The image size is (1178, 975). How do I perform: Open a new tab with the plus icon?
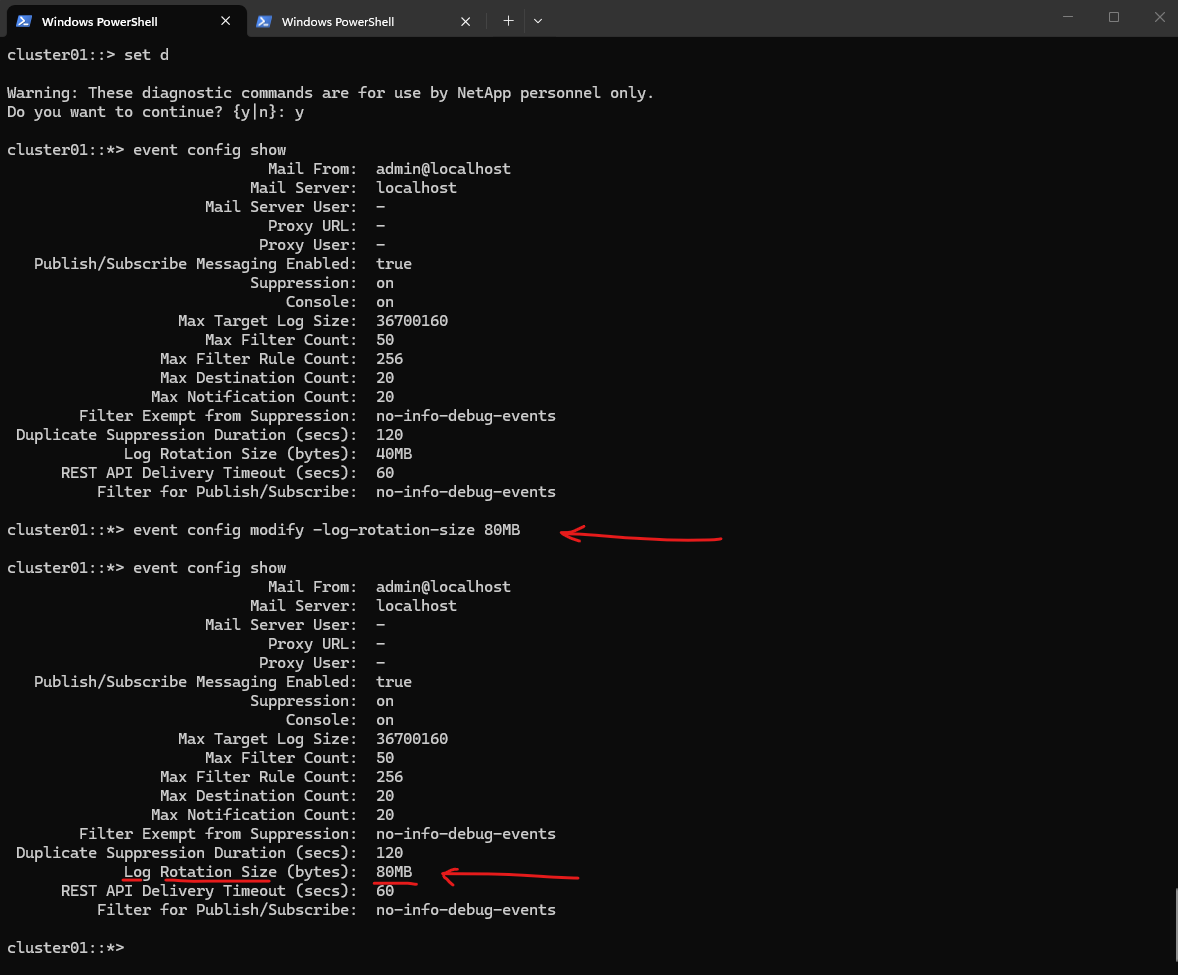[x=508, y=21]
